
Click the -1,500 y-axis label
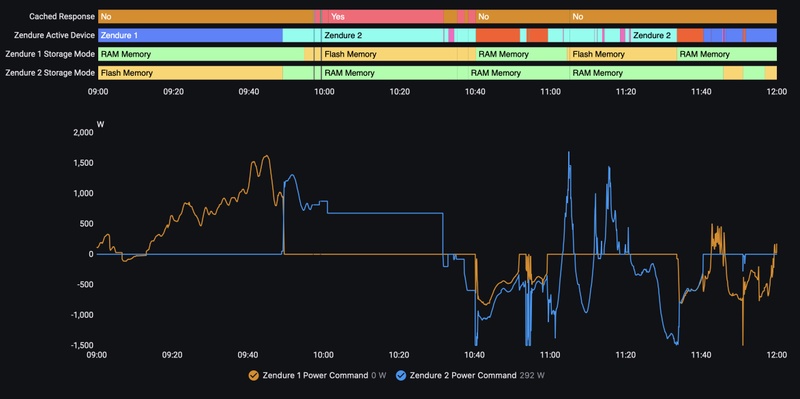coord(82,345)
